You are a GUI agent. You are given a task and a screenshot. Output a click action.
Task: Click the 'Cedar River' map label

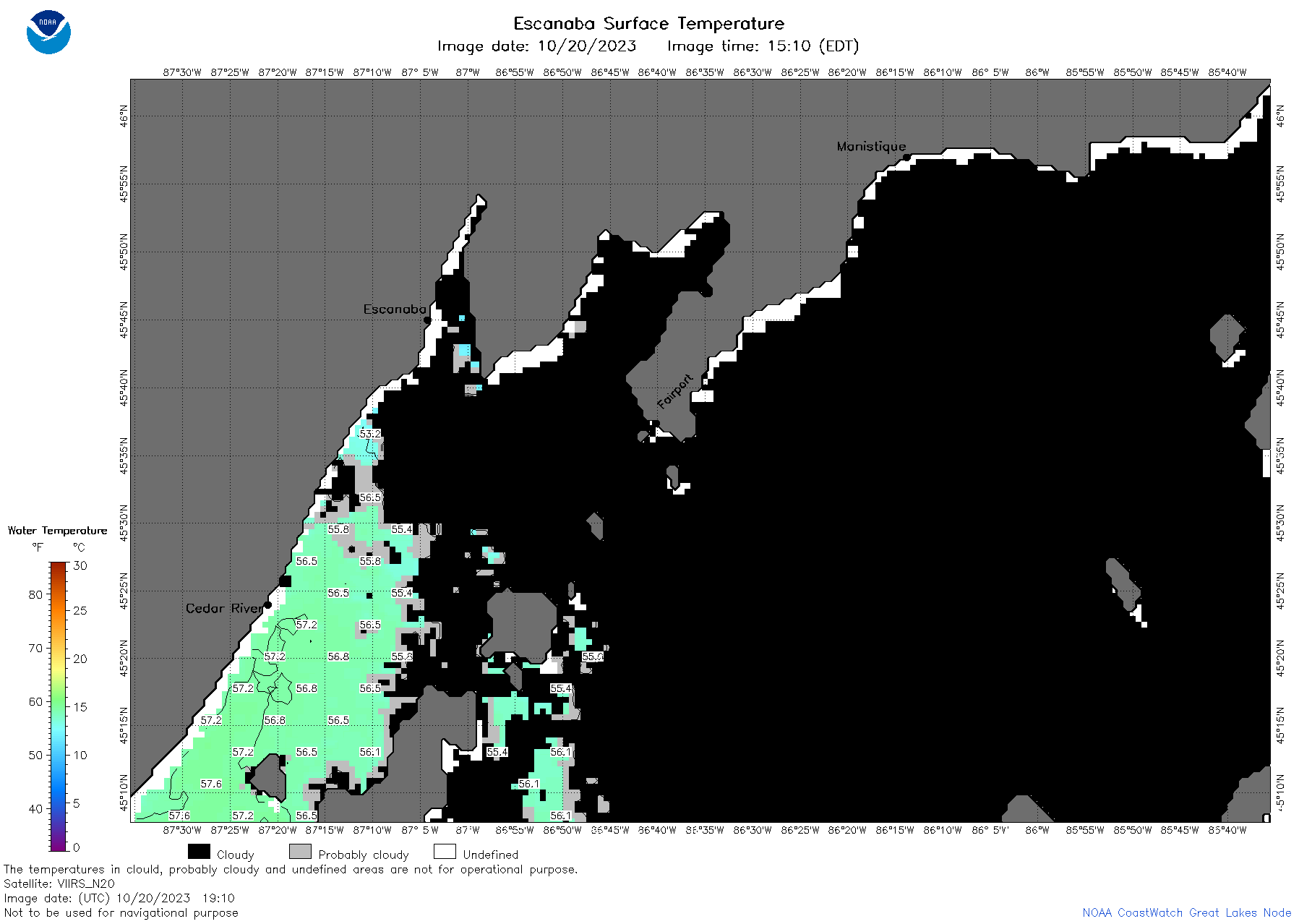[x=224, y=608]
